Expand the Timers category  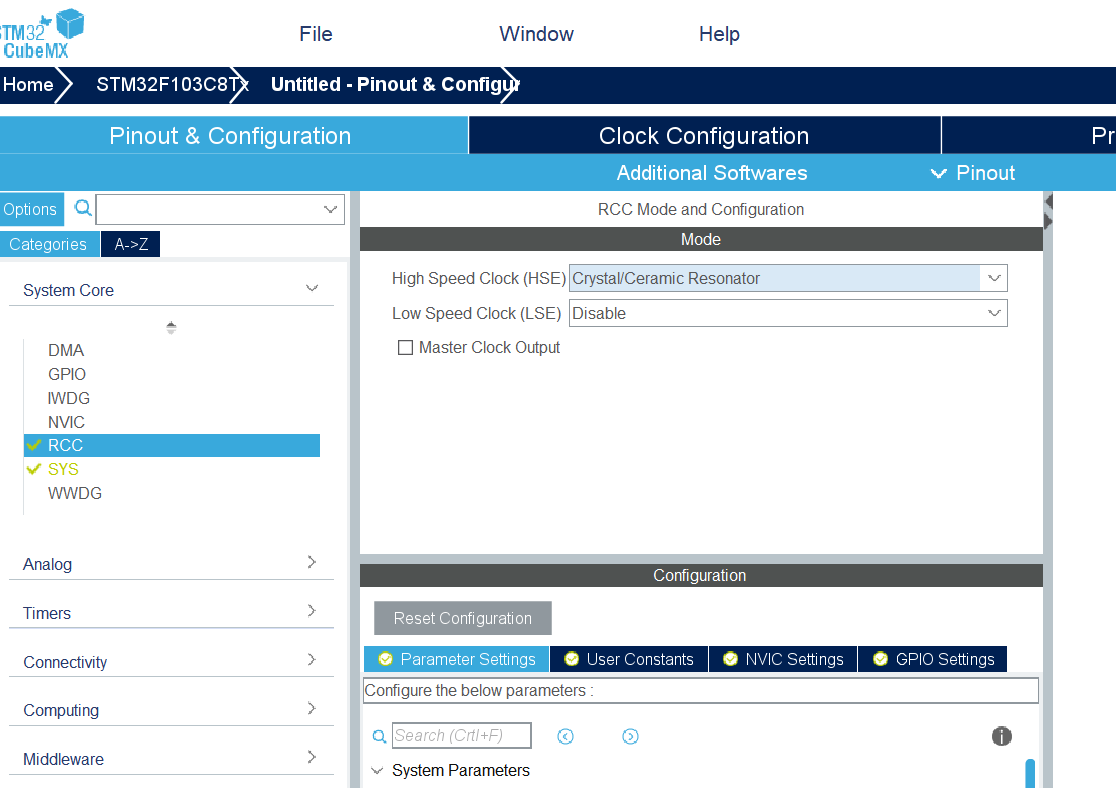312,611
